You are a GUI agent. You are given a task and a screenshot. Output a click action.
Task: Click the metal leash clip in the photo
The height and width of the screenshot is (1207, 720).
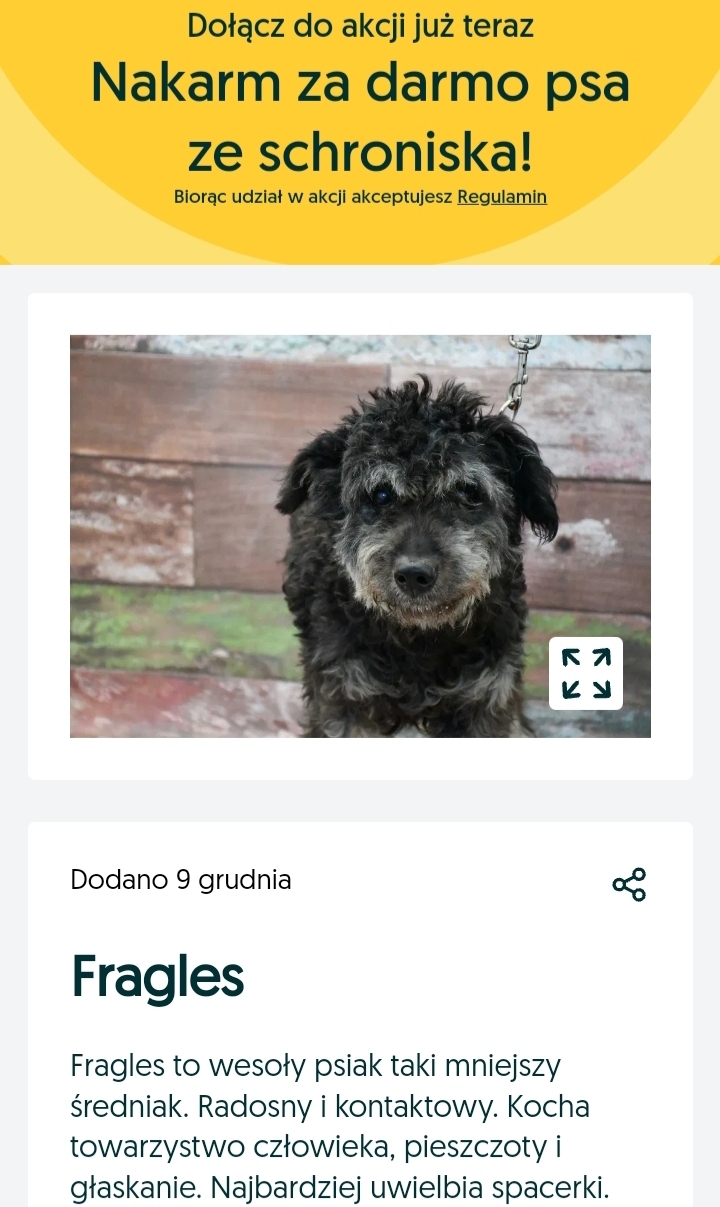519,375
